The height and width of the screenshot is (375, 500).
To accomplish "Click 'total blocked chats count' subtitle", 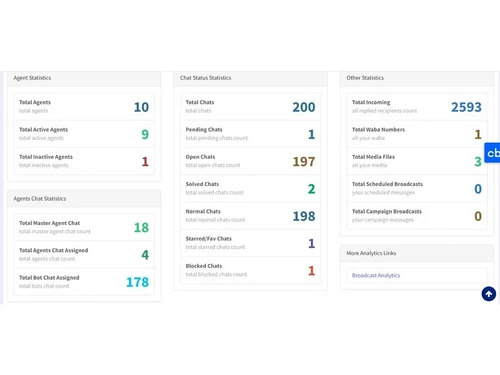I will [216, 274].
